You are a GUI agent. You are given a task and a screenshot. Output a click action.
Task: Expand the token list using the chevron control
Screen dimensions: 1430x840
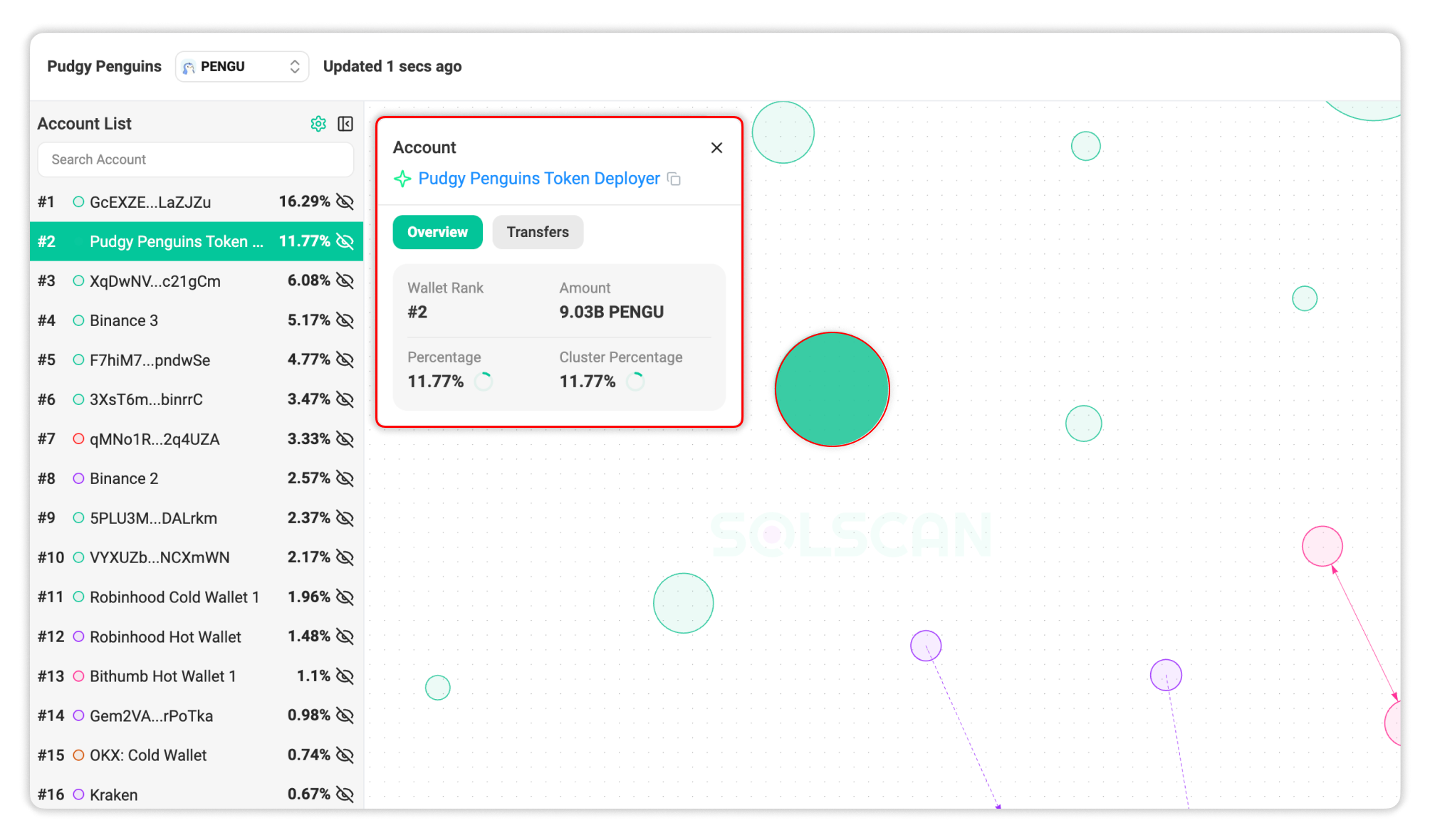point(294,66)
